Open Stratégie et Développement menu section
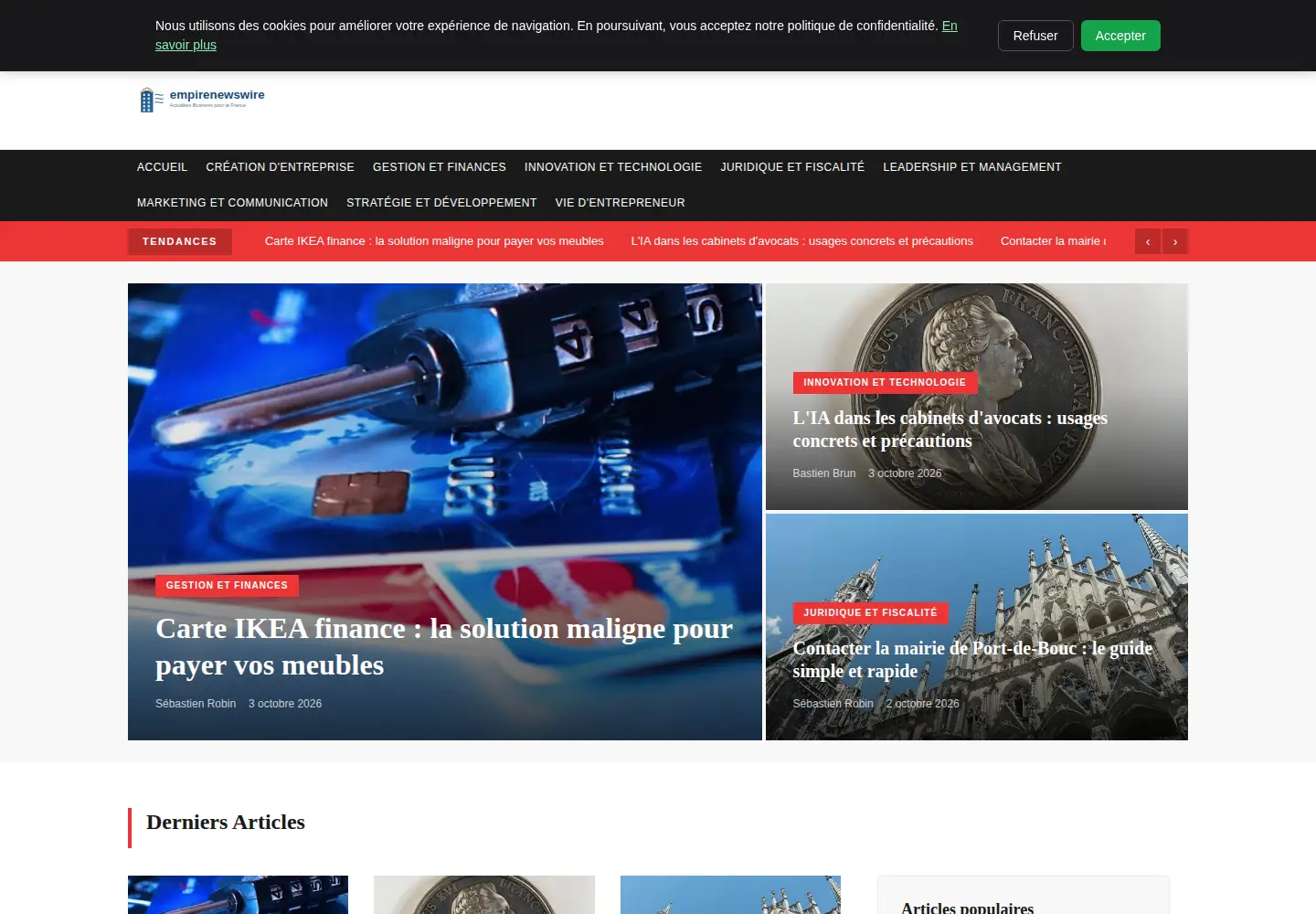The height and width of the screenshot is (914, 1316). tap(441, 203)
